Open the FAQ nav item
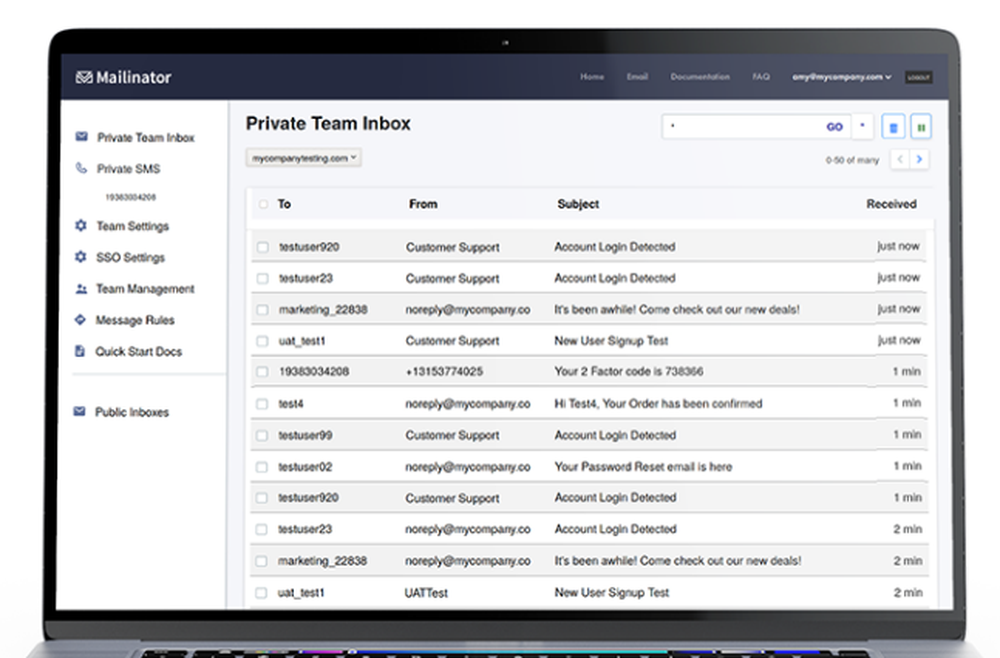This screenshot has height=658, width=1000. 761,77
